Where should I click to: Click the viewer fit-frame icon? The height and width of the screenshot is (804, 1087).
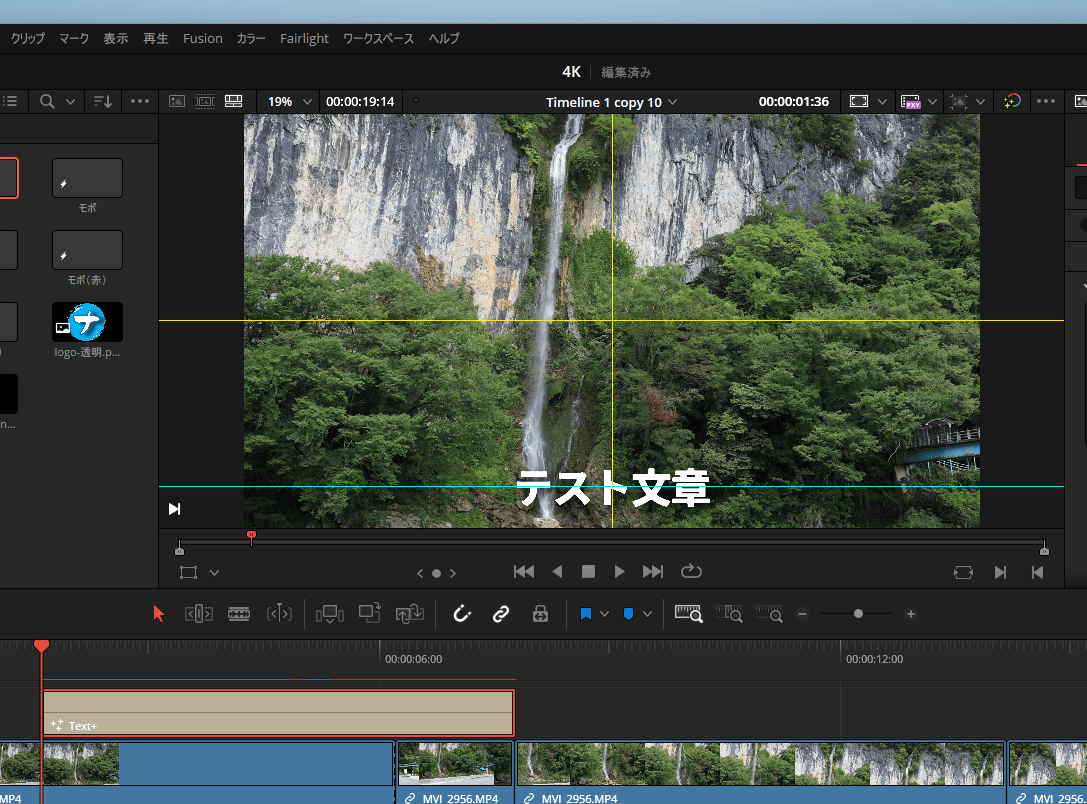(859, 101)
